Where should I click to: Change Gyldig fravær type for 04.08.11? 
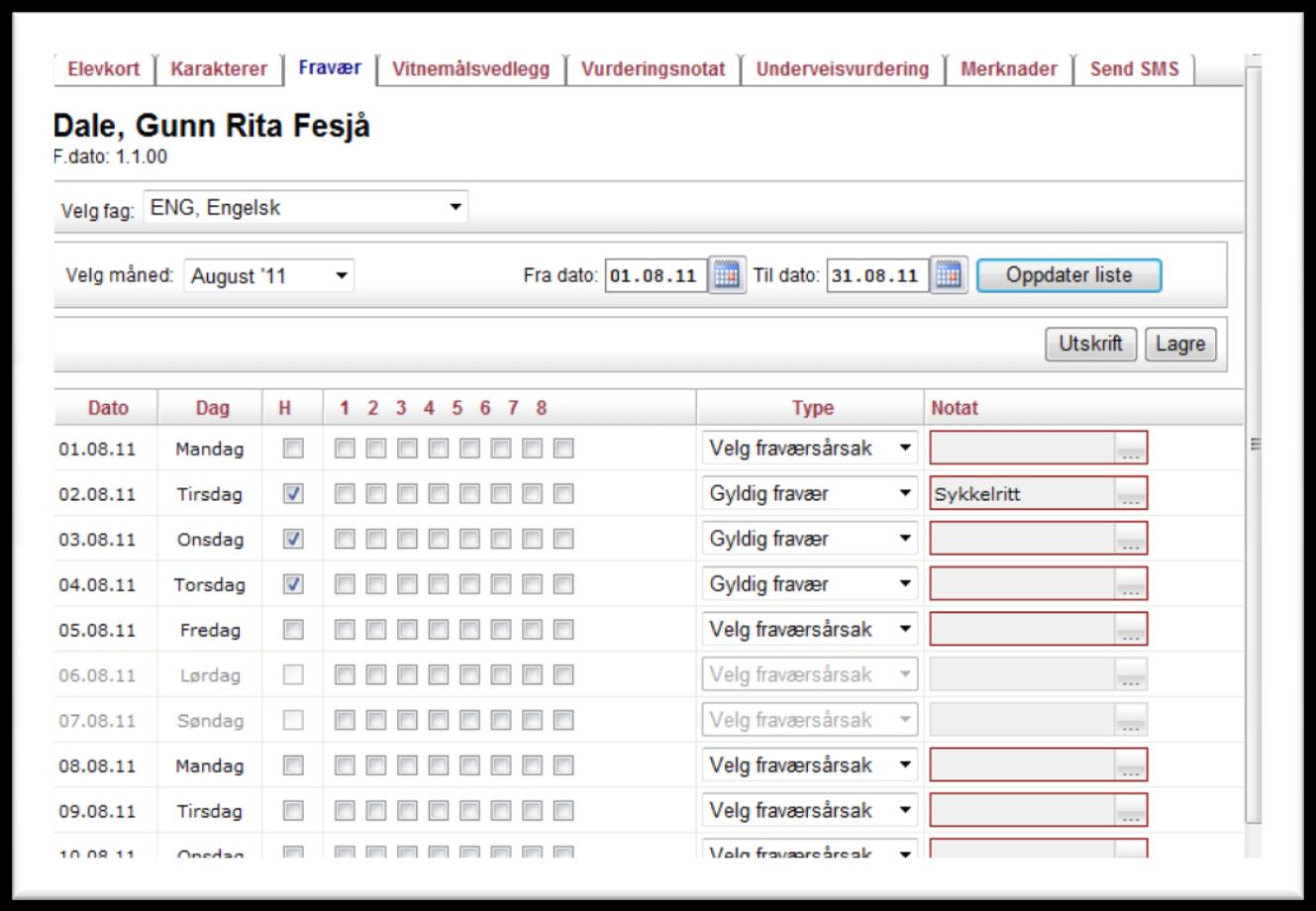810,584
